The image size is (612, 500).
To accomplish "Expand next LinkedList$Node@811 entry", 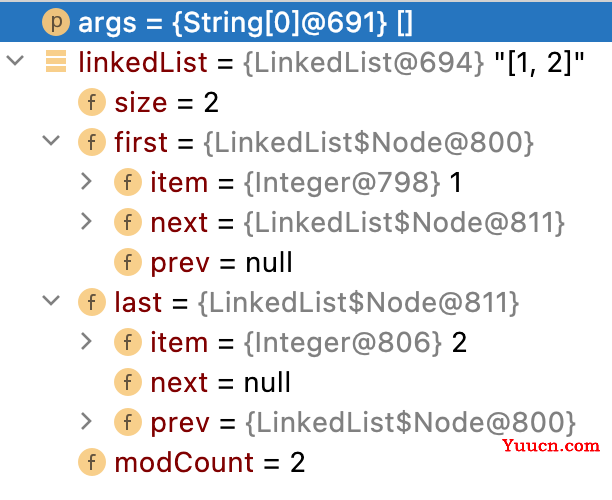I will [86, 222].
